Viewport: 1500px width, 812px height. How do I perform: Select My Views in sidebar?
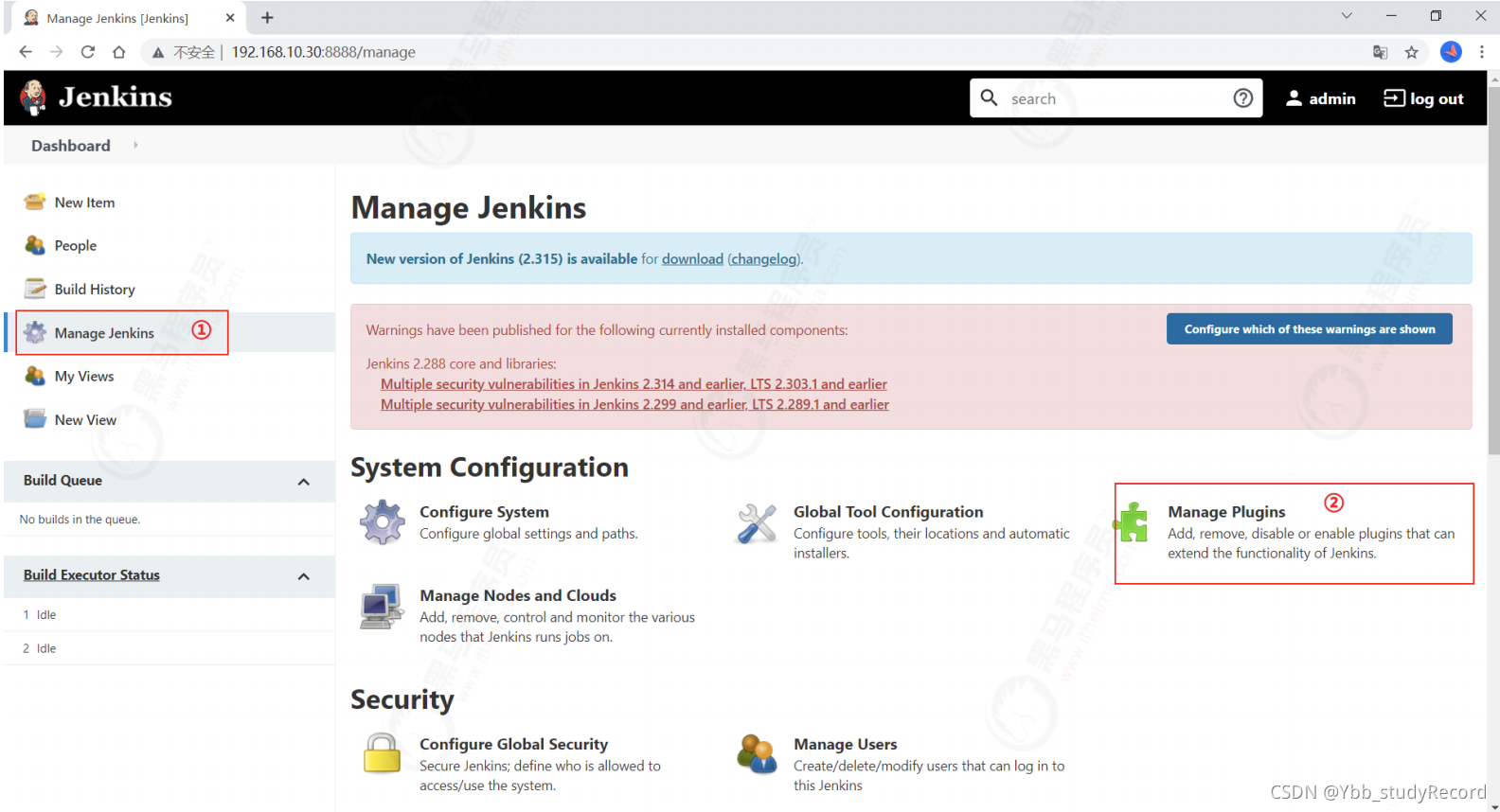[84, 376]
